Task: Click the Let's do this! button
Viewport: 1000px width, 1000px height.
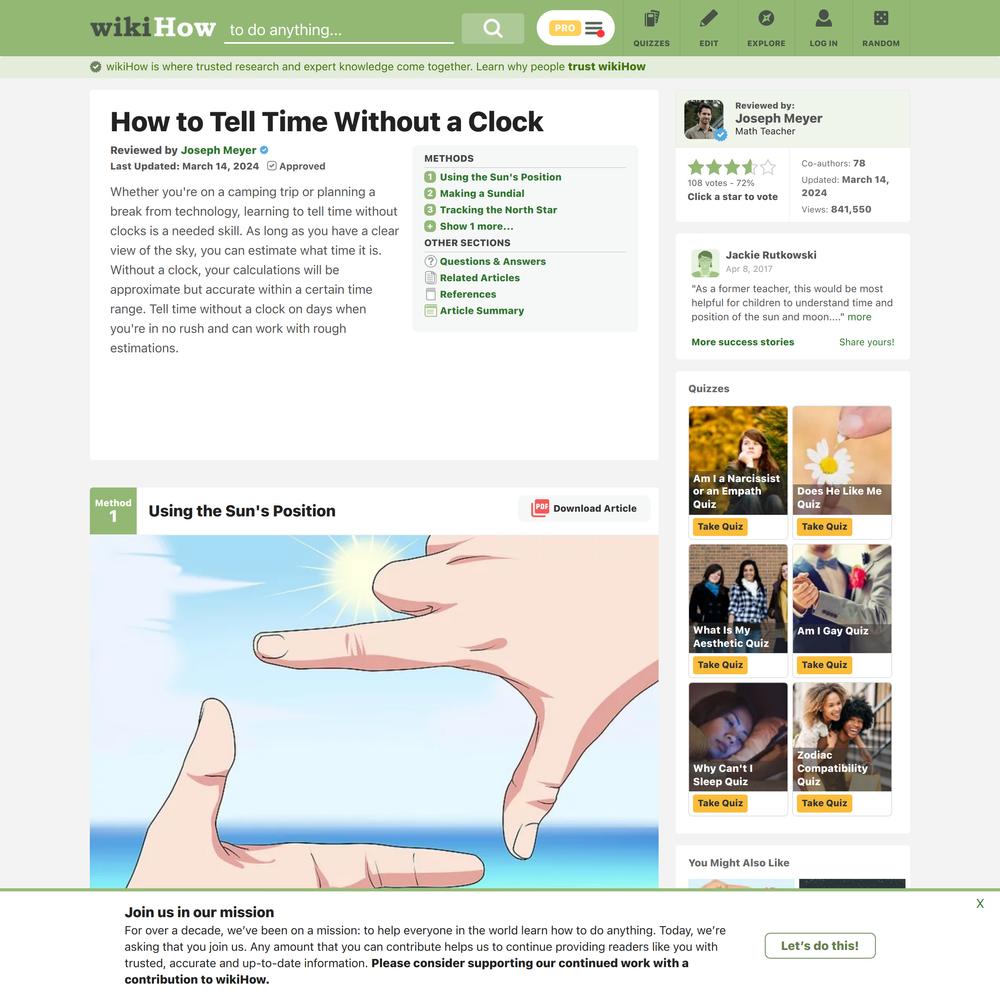Action: point(820,945)
